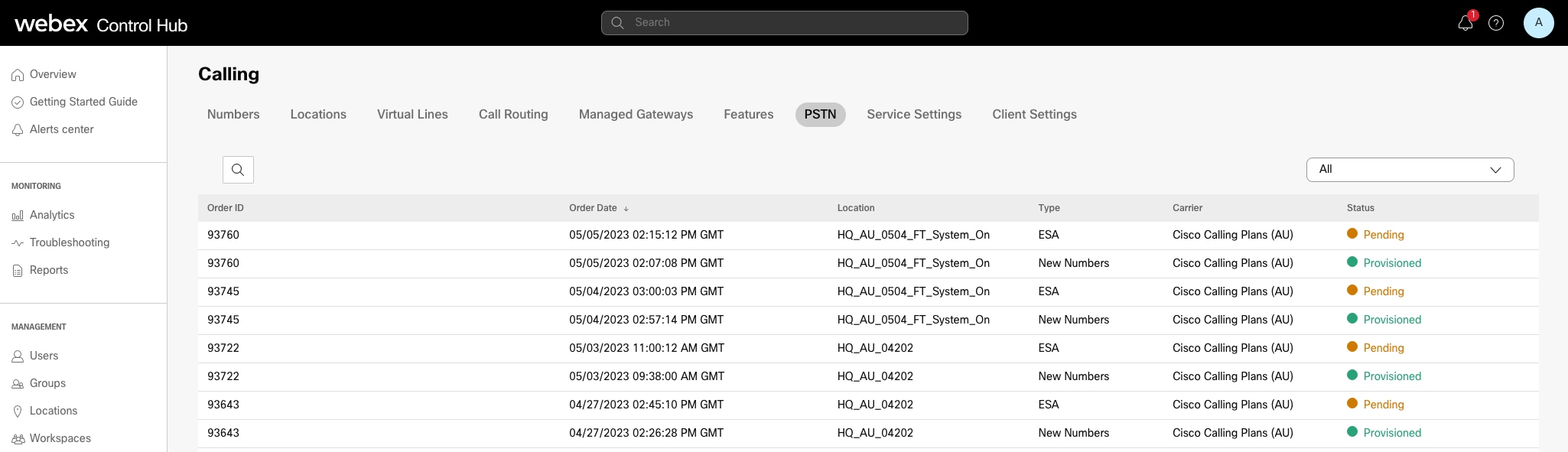This screenshot has width=1568, height=452.
Task: Click the Overview home icon
Action: tap(18, 75)
